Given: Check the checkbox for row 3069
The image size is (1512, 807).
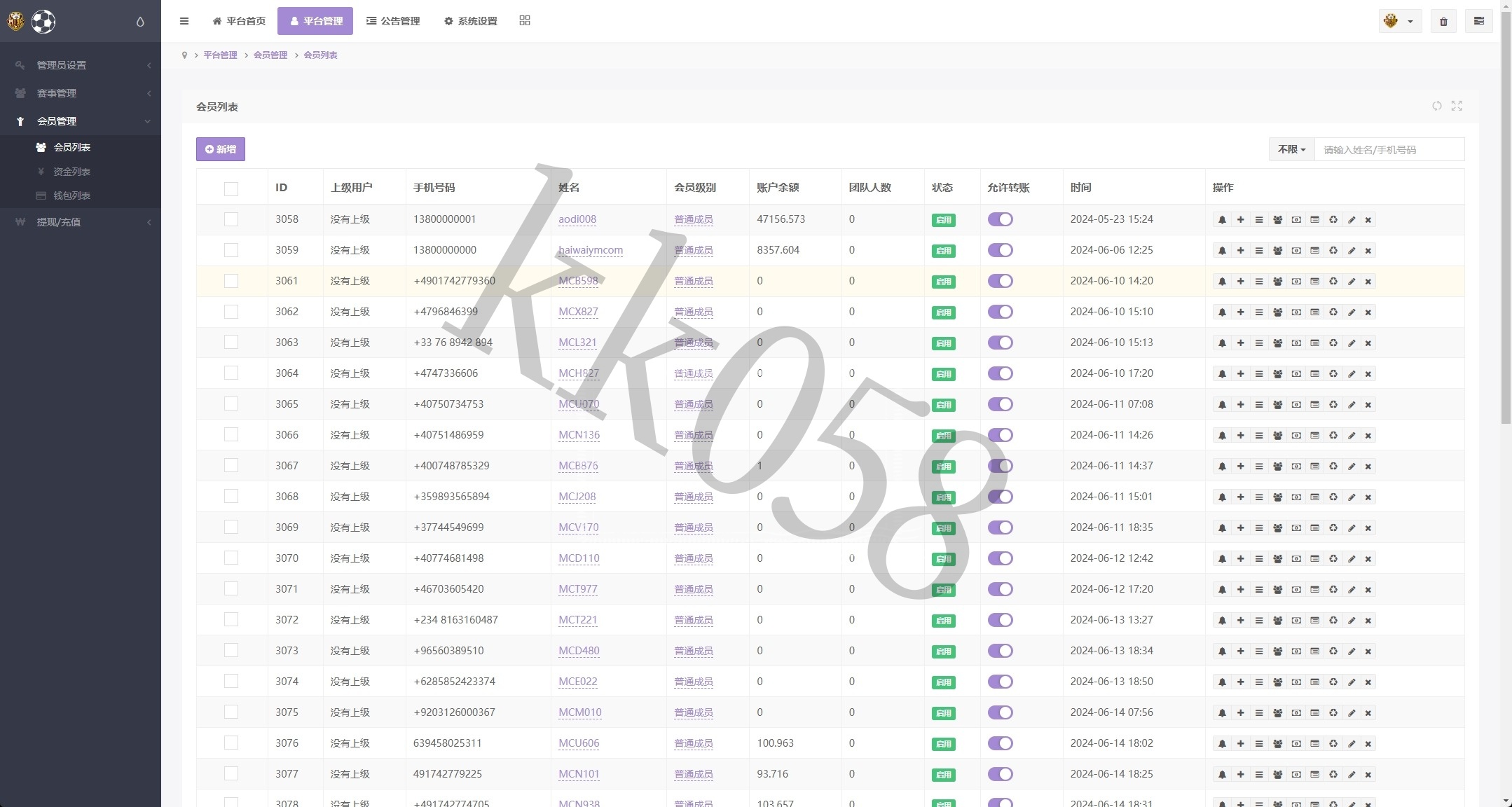Looking at the screenshot, I should 231,527.
